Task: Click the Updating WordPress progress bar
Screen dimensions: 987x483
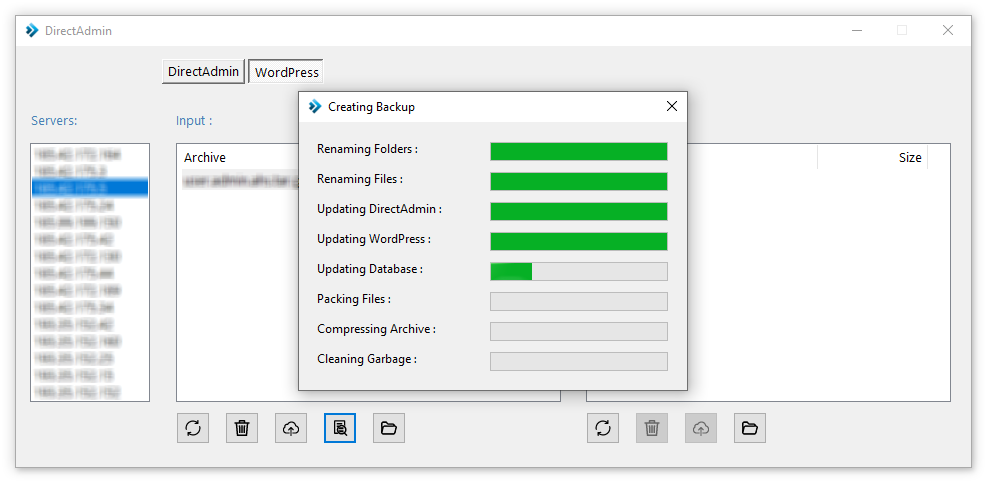Action: pyautogui.click(x=578, y=241)
